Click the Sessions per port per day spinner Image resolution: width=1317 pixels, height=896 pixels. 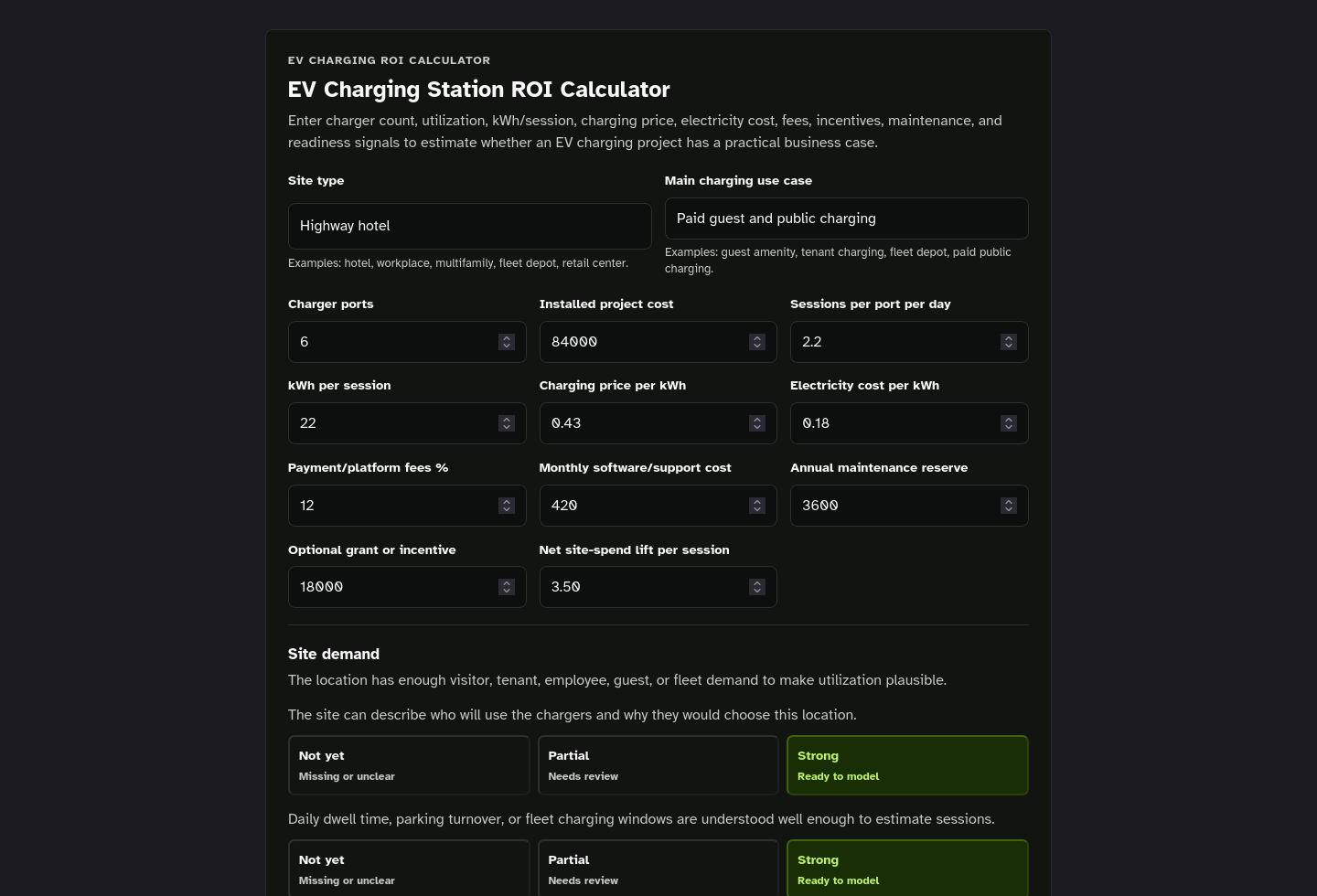coord(1009,342)
